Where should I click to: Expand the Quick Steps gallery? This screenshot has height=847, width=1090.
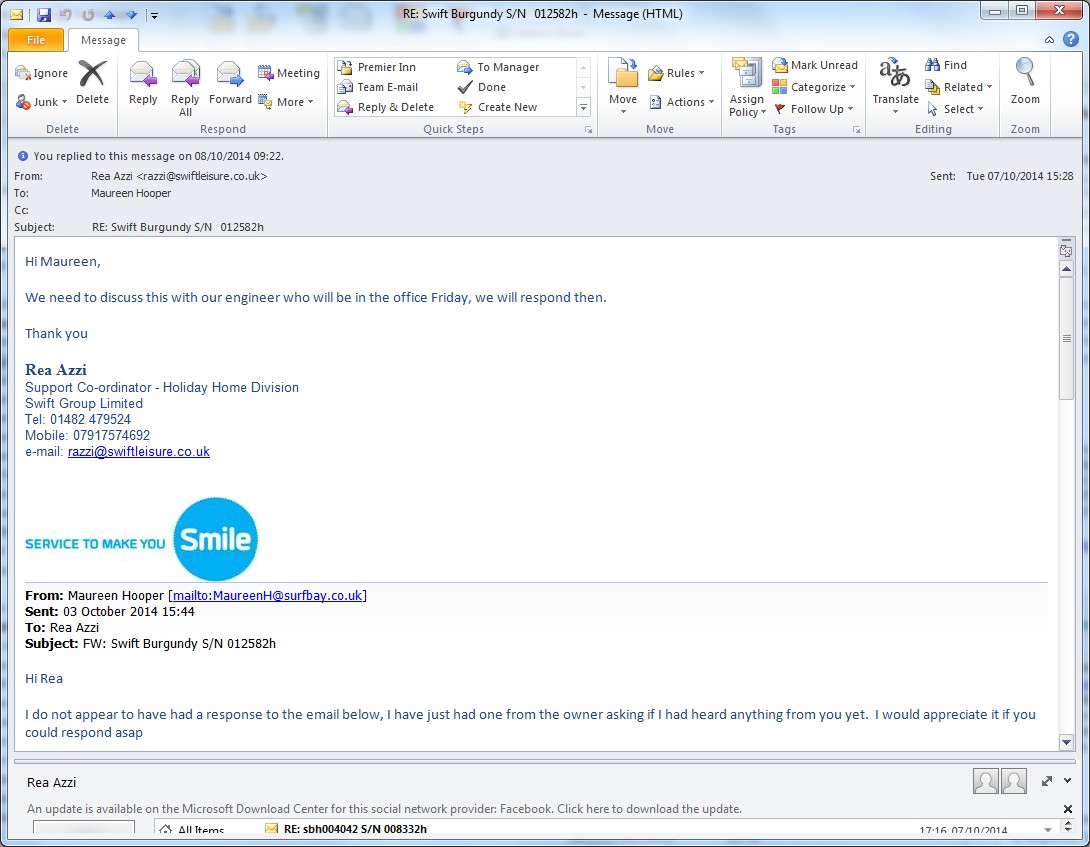[584, 107]
